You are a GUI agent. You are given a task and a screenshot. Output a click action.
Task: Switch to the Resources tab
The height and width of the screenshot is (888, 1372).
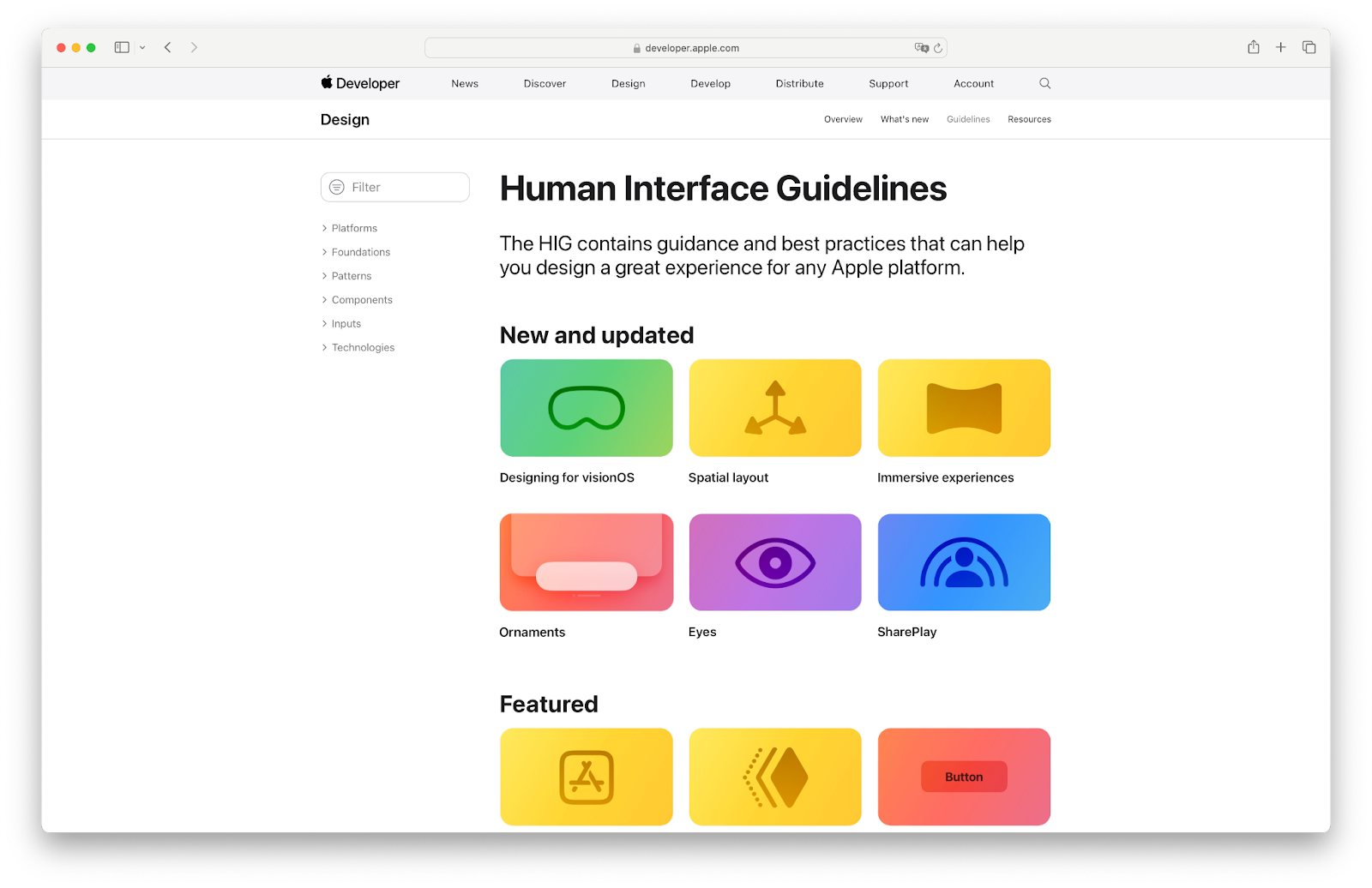(x=1029, y=119)
